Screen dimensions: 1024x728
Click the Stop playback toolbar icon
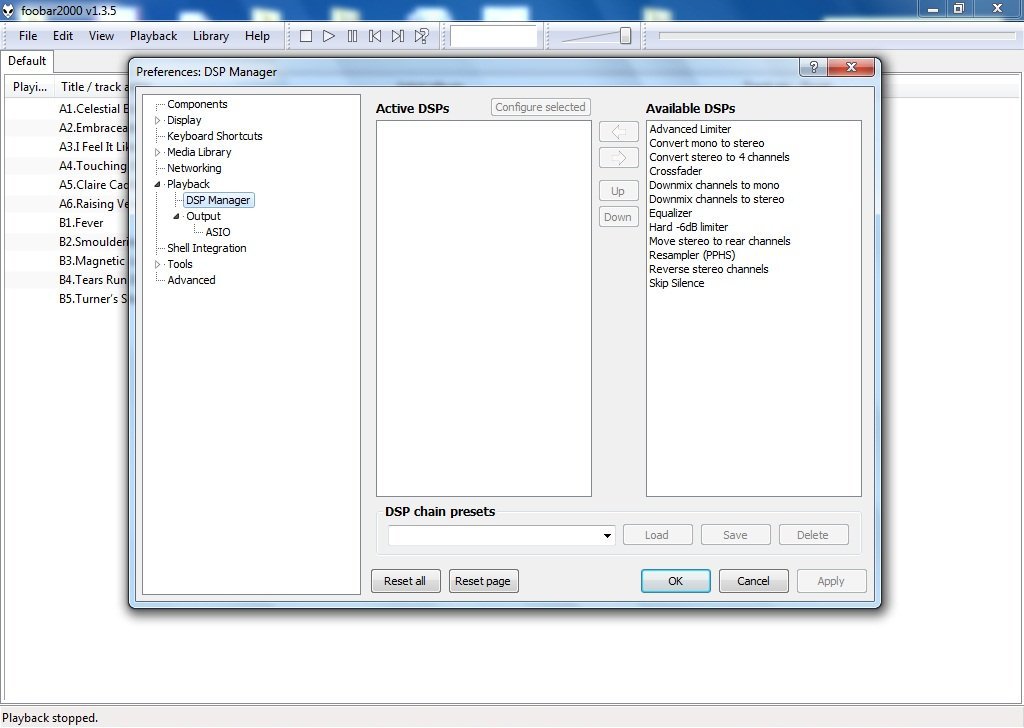(x=306, y=36)
